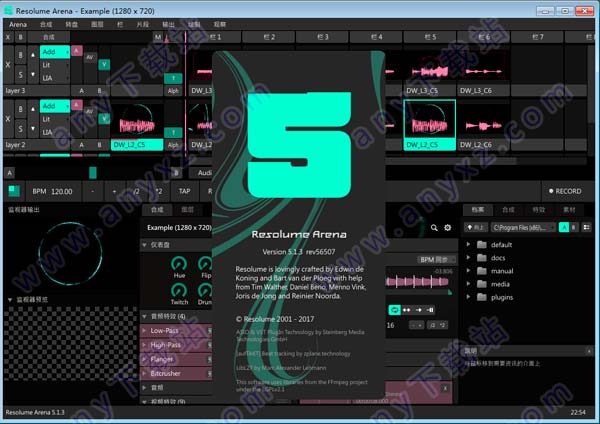Move layer 2 down with arrow
Screen dimensions: 600x424
pyautogui.click(x=33, y=129)
